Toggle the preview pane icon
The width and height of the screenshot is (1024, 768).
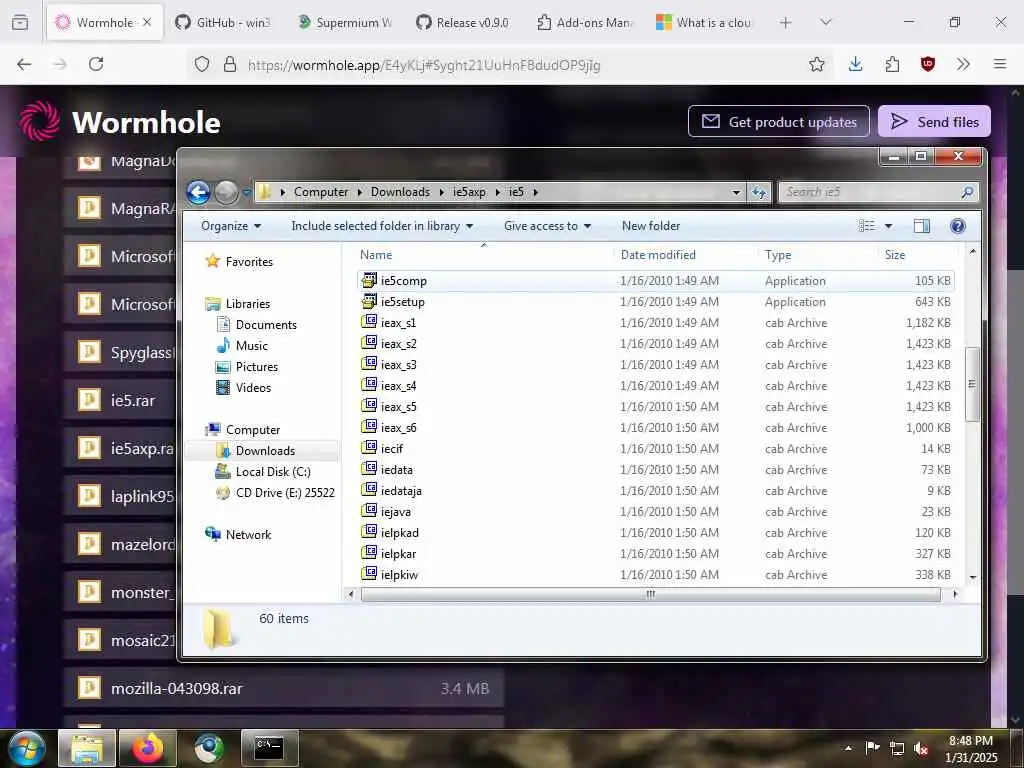tap(921, 226)
